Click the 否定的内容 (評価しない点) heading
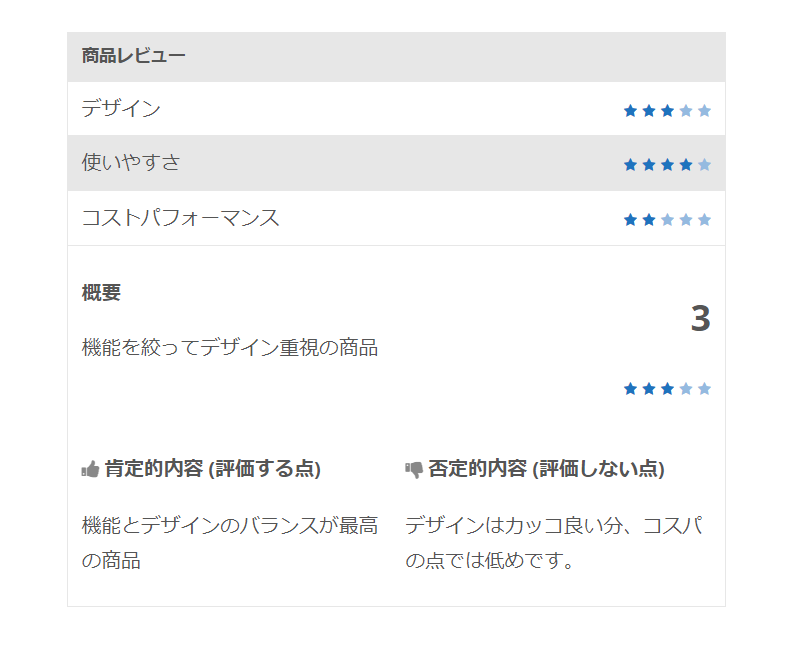The width and height of the screenshot is (800, 660). coord(546,469)
